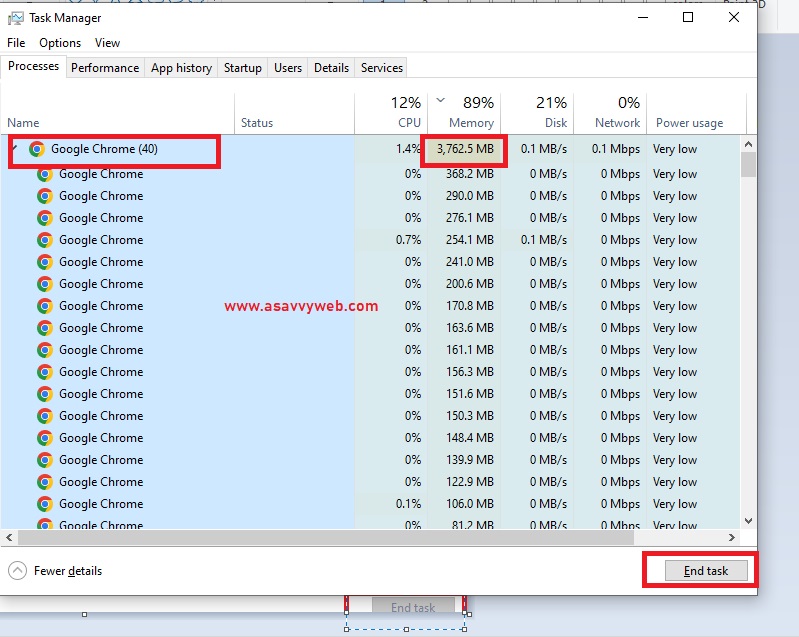Image resolution: width=799 pixels, height=637 pixels.
Task: Click the sort arrow above Memory column
Action: (441, 101)
